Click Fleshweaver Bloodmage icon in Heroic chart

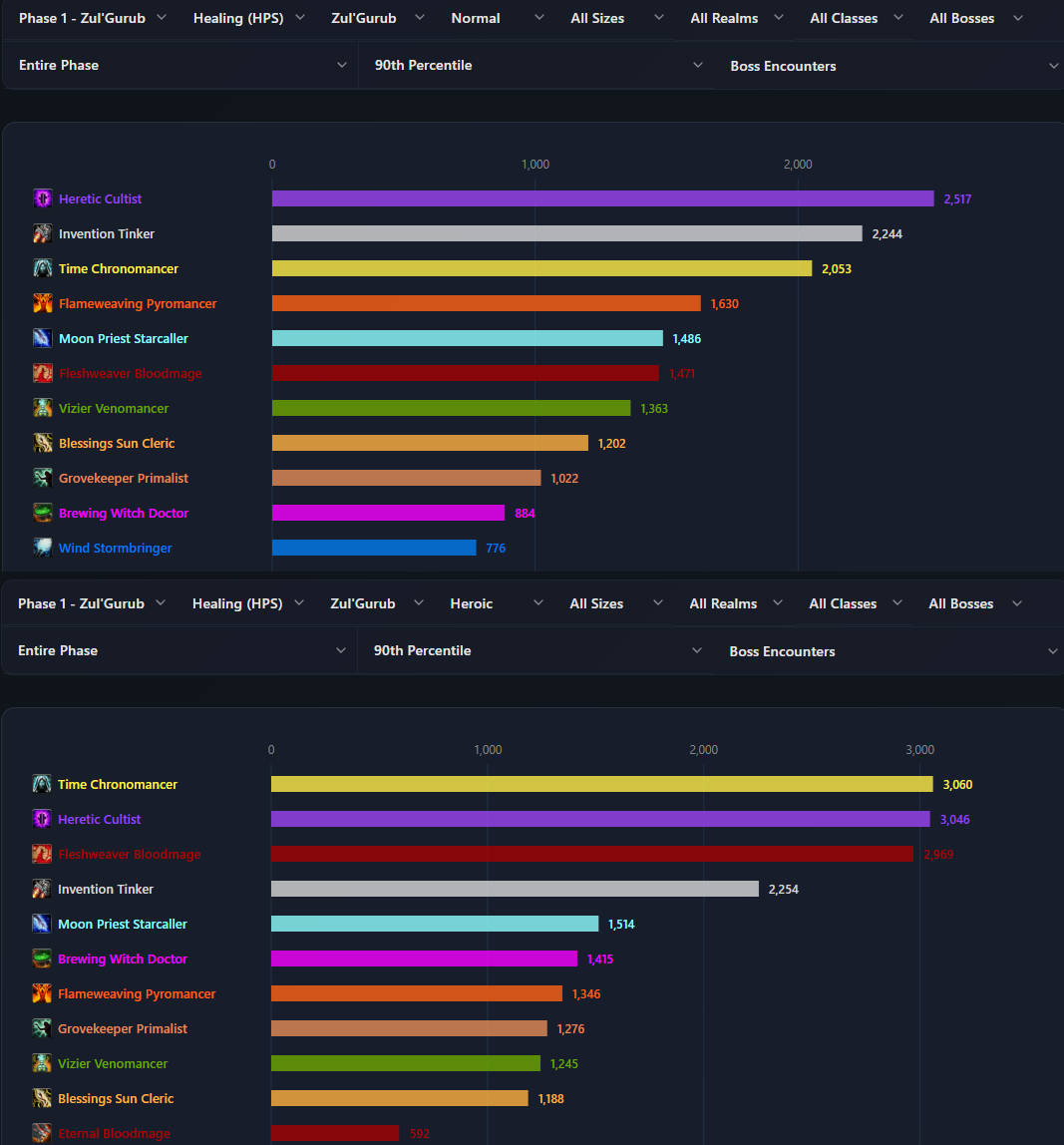pos(42,854)
